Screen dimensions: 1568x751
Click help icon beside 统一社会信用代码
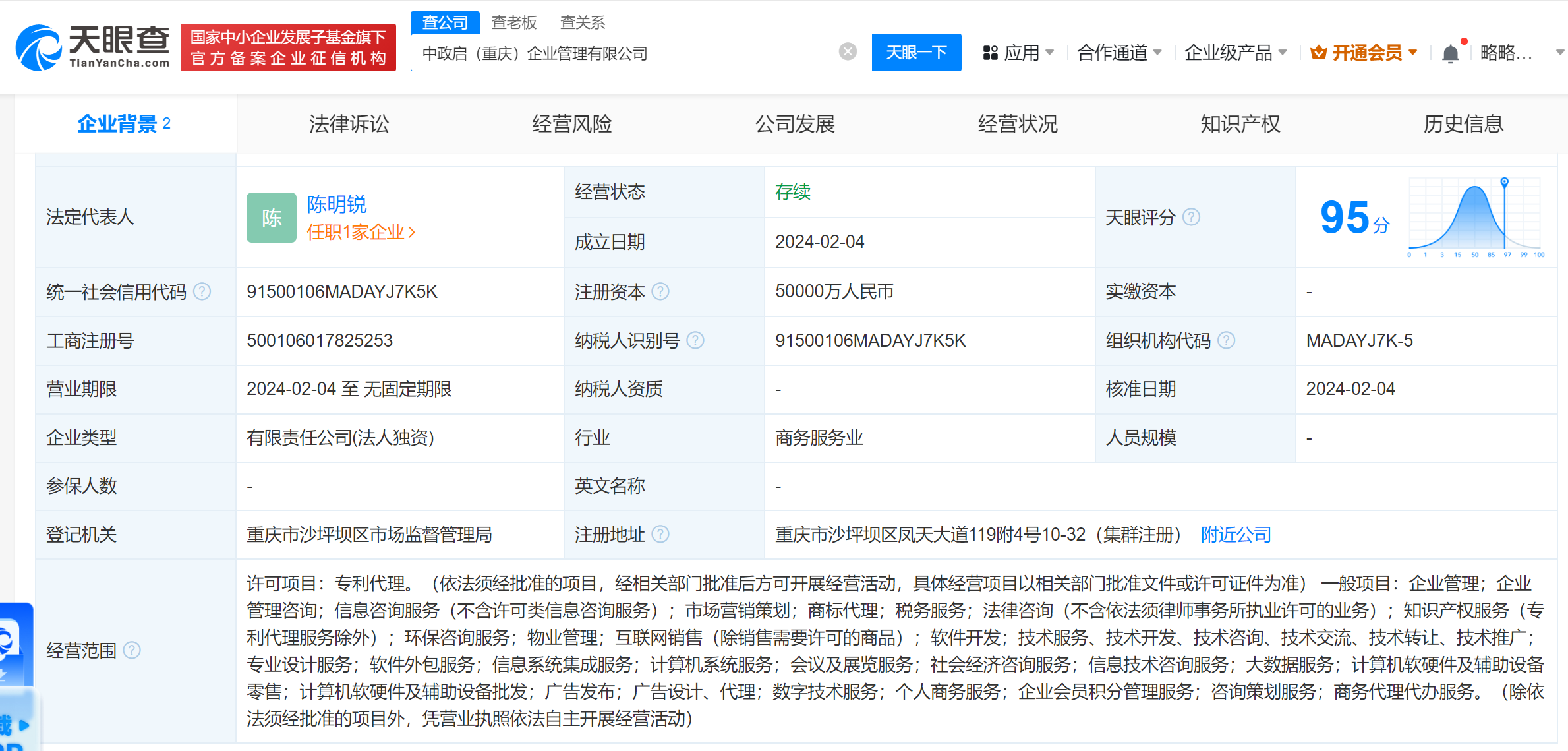pos(202,291)
